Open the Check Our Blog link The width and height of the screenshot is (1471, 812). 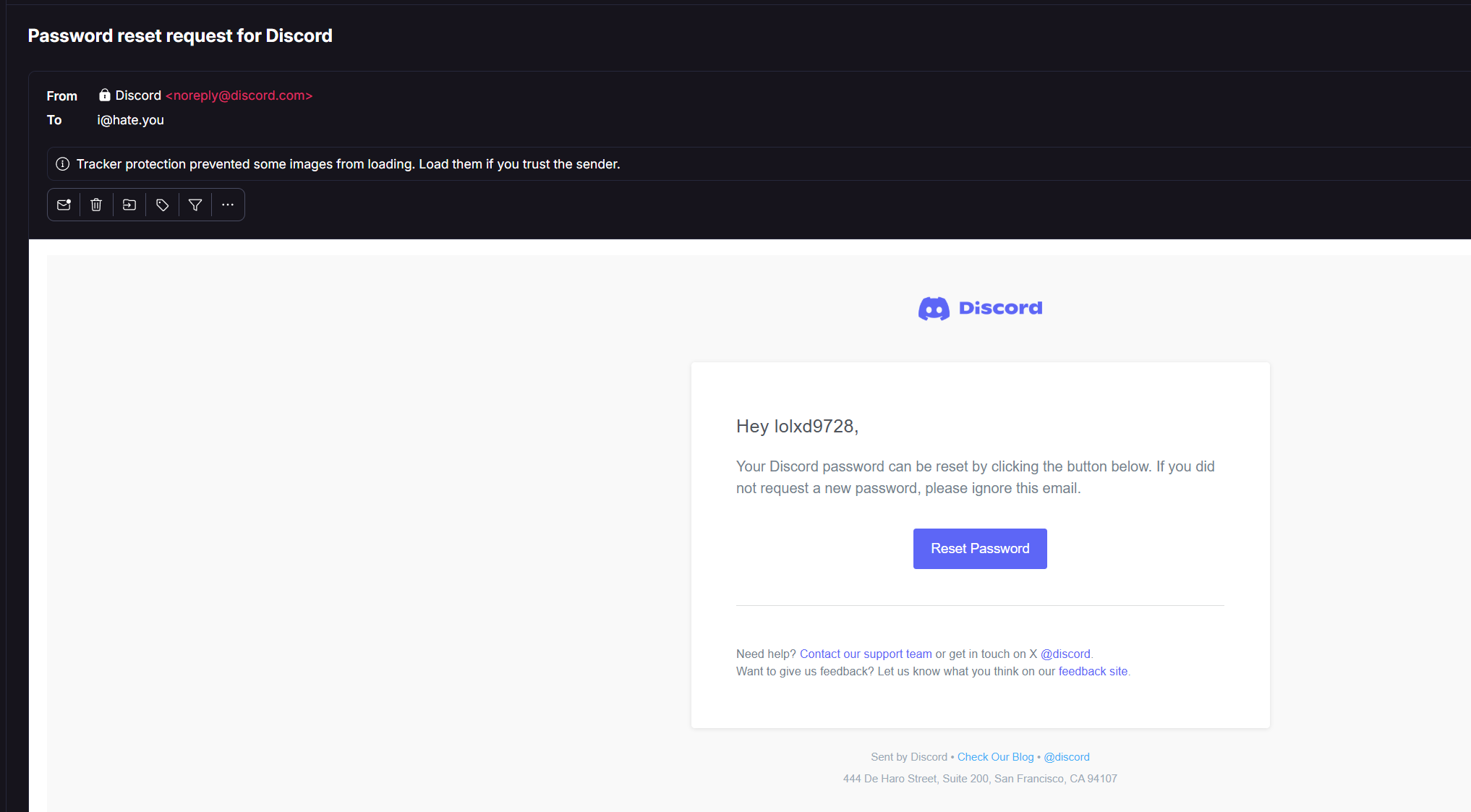coord(995,757)
